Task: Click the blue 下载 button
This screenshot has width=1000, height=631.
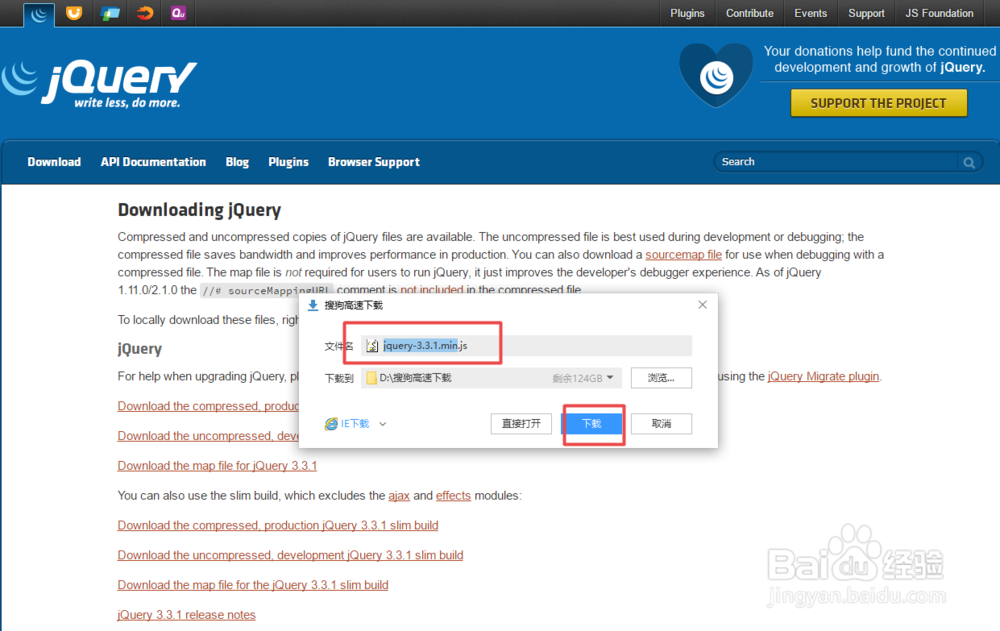Action: [x=592, y=424]
